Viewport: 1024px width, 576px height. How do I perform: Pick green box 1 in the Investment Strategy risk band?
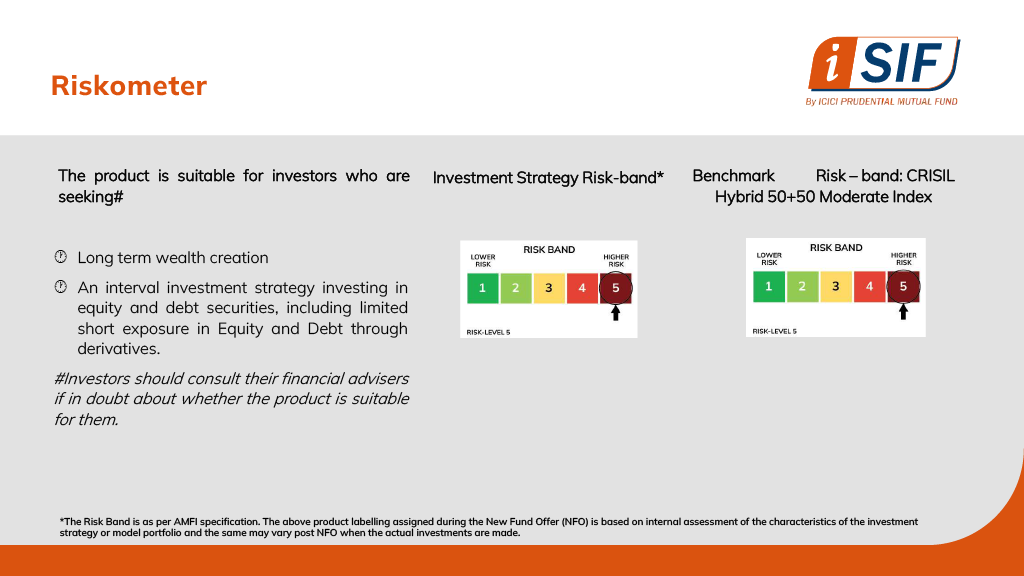pyautogui.click(x=482, y=289)
